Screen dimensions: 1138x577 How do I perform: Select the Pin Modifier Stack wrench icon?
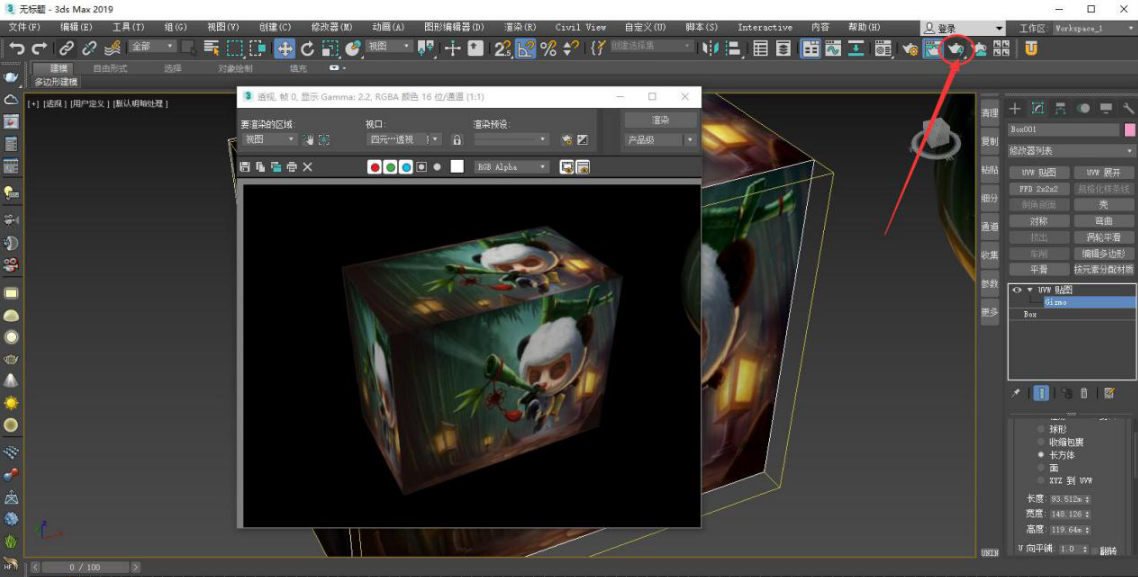[1127, 107]
